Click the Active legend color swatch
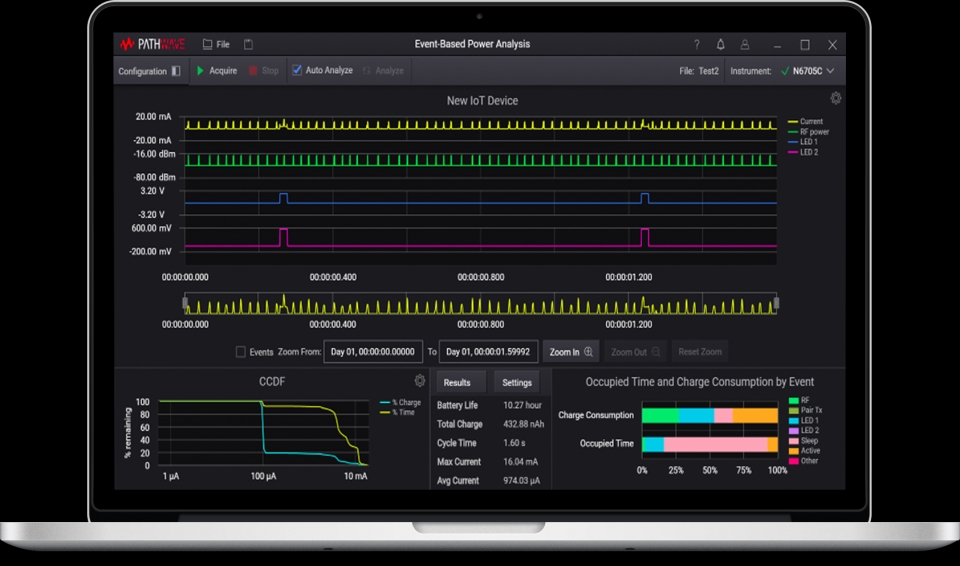This screenshot has width=960, height=566. pyautogui.click(x=793, y=451)
